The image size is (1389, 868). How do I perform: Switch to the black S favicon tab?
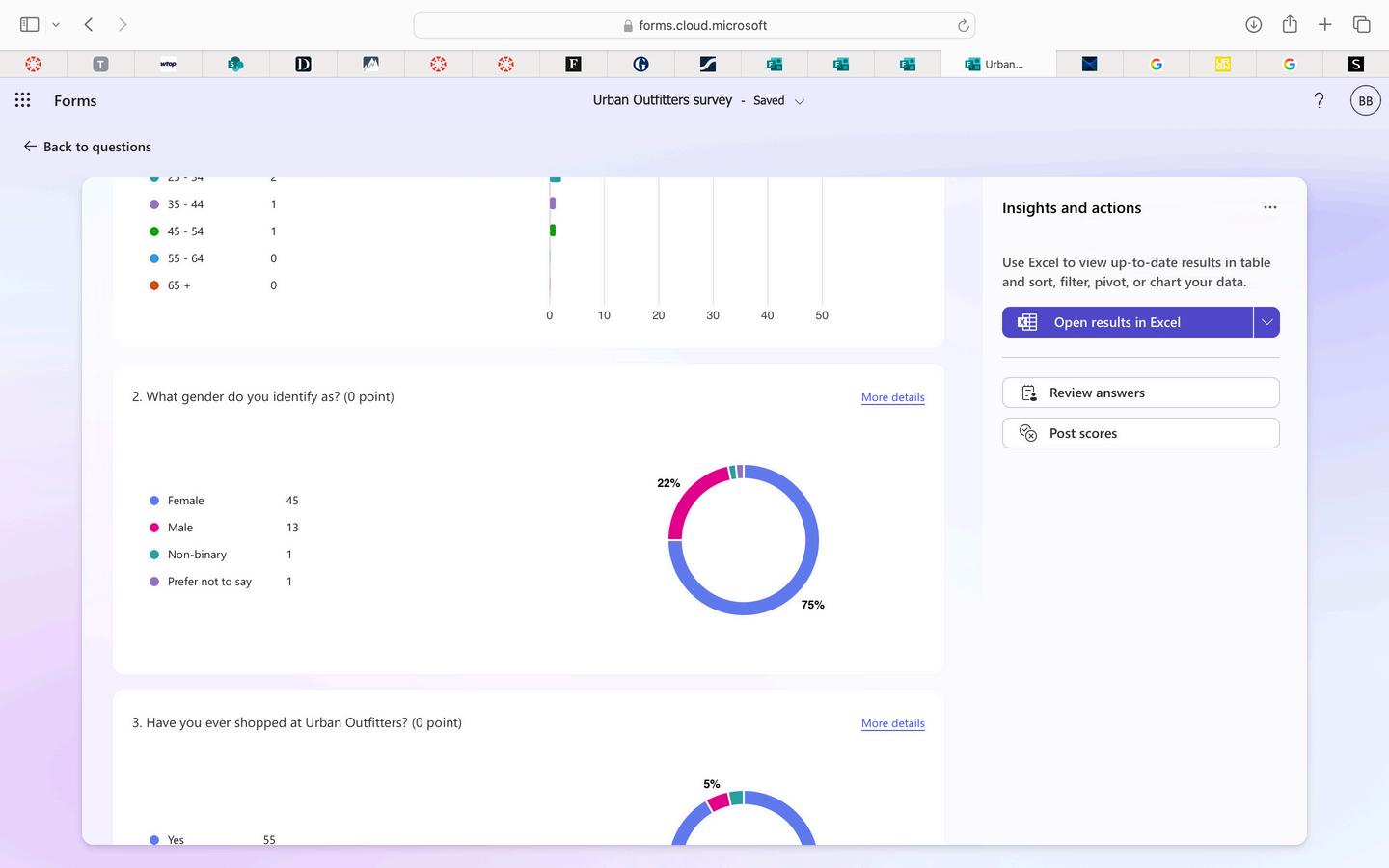pyautogui.click(x=1355, y=64)
